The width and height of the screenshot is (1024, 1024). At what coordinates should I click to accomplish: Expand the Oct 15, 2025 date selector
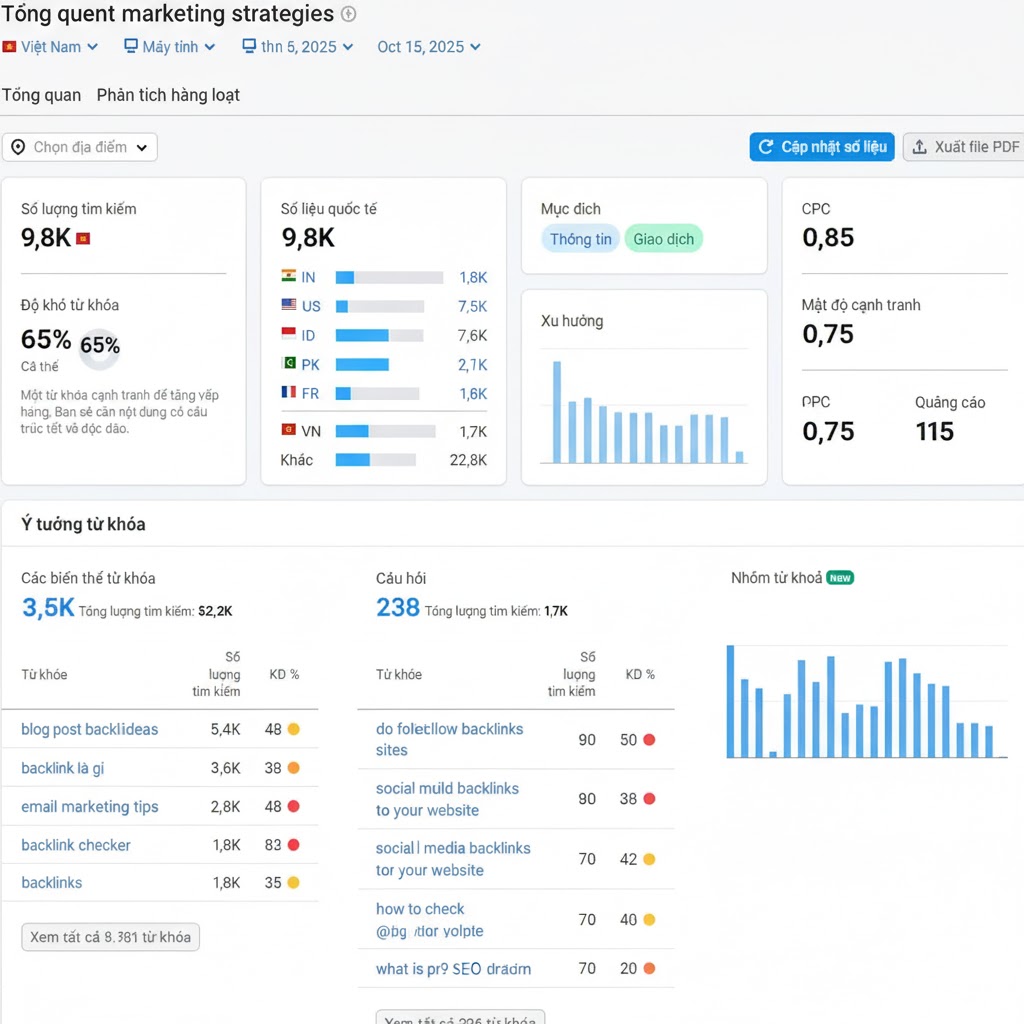[429, 46]
